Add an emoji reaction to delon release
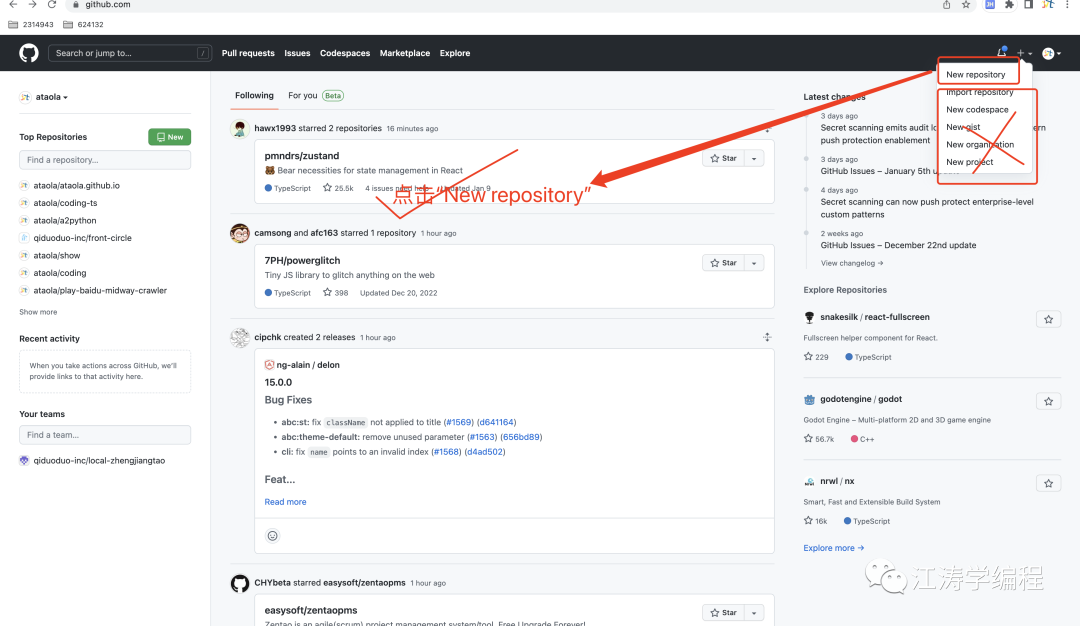Viewport: 1080px width, 626px height. point(273,536)
